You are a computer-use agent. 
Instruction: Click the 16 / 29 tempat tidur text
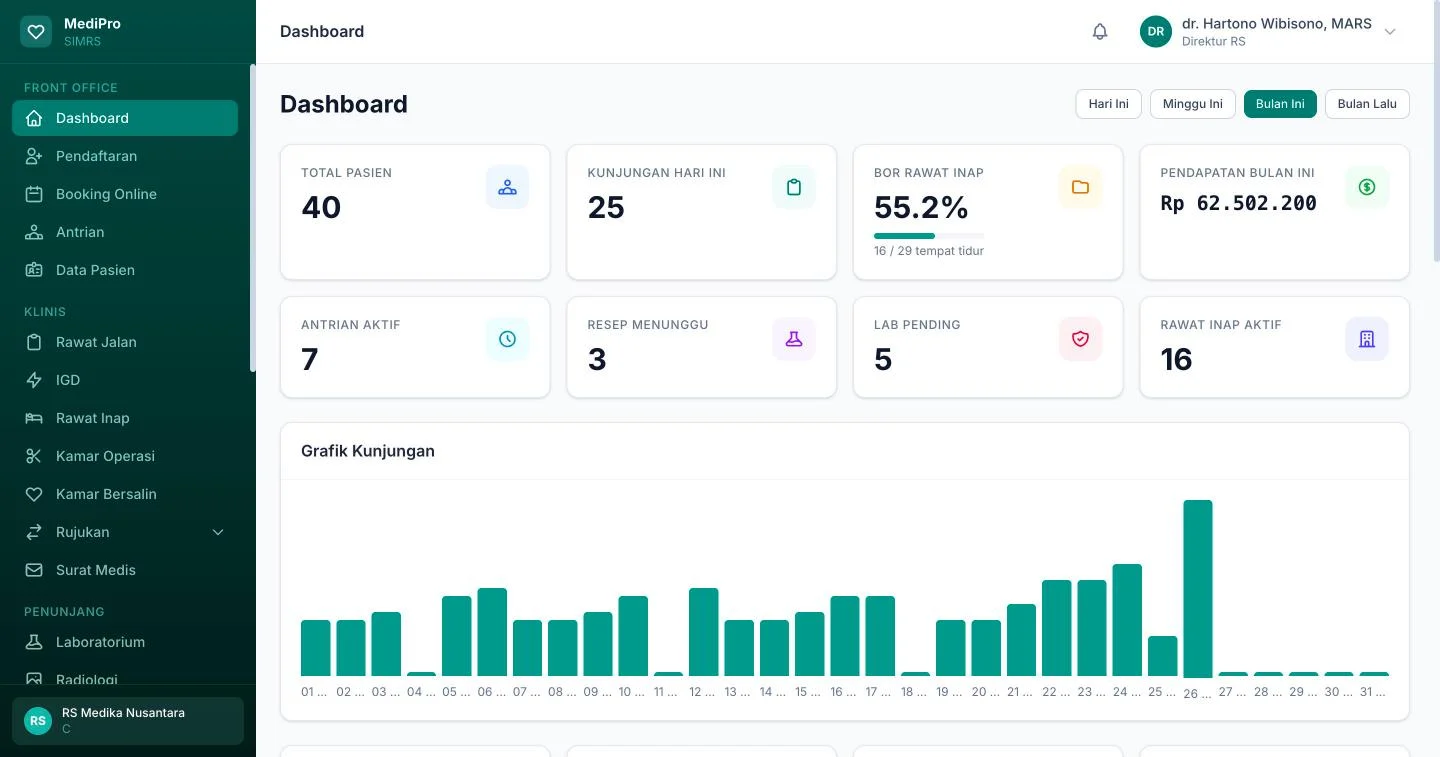pos(929,251)
